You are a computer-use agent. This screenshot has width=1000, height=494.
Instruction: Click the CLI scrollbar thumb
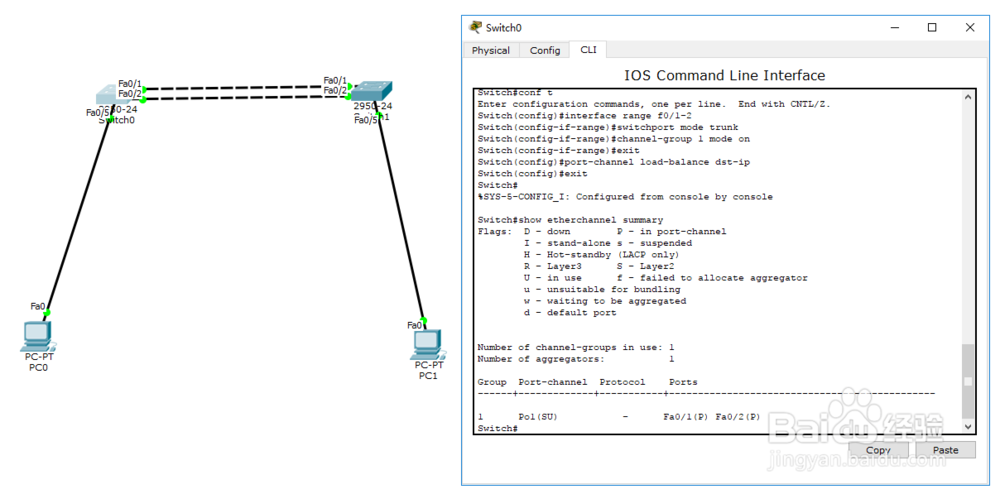coord(968,381)
